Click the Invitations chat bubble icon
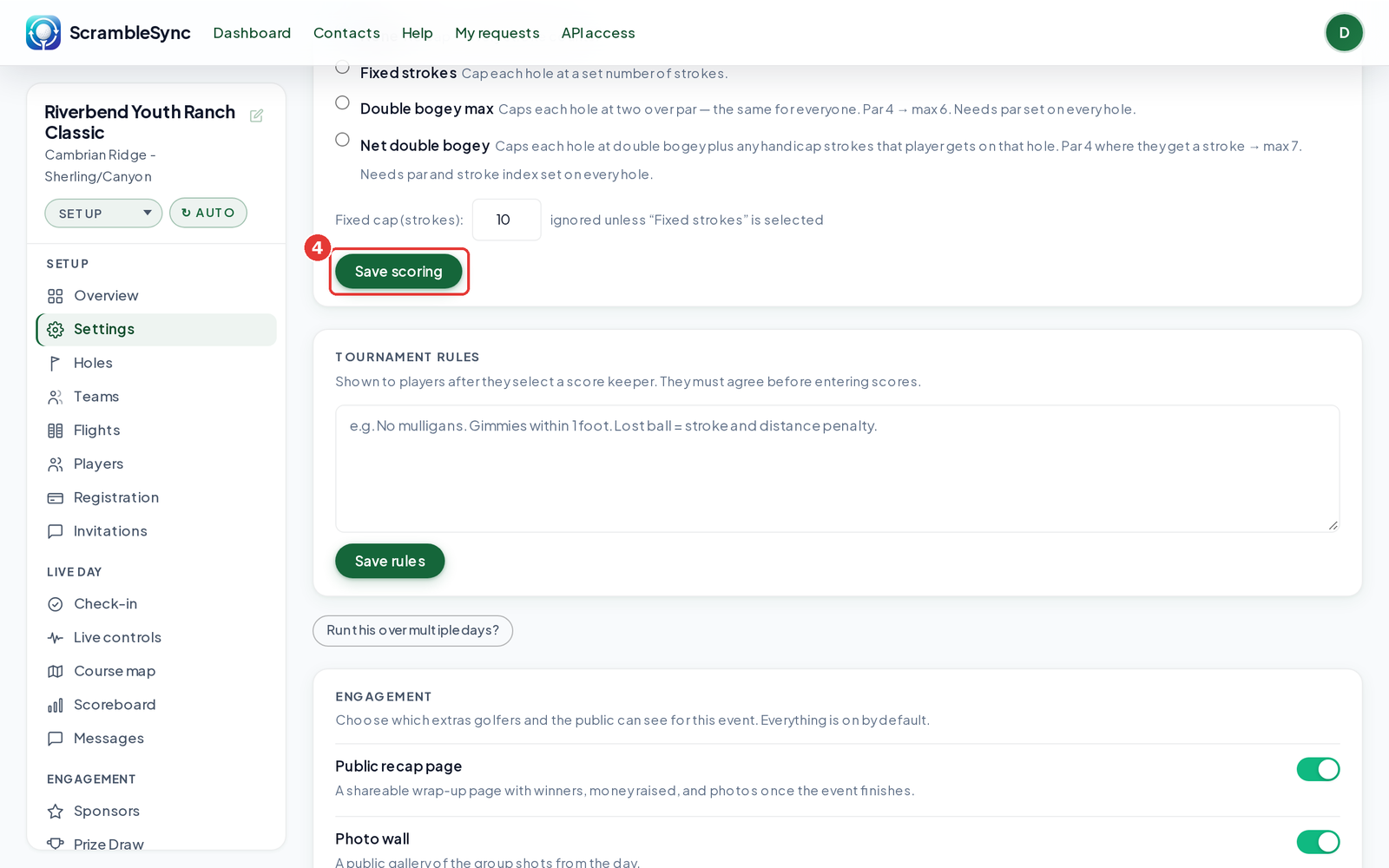This screenshot has height=868, width=1389. 56,531
